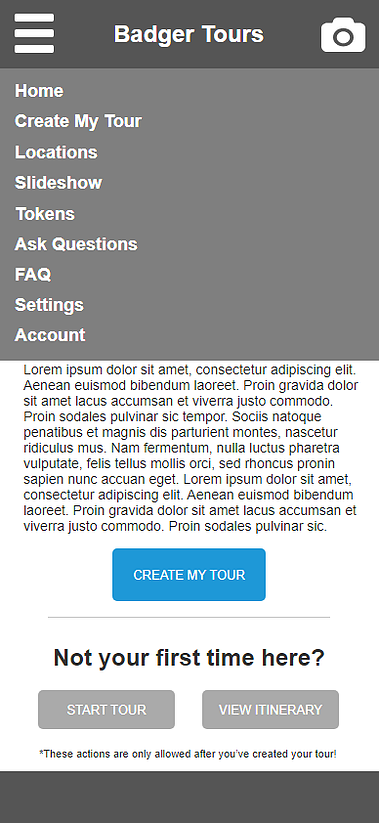
Task: Open Settings from the menu
Action: 49,305
